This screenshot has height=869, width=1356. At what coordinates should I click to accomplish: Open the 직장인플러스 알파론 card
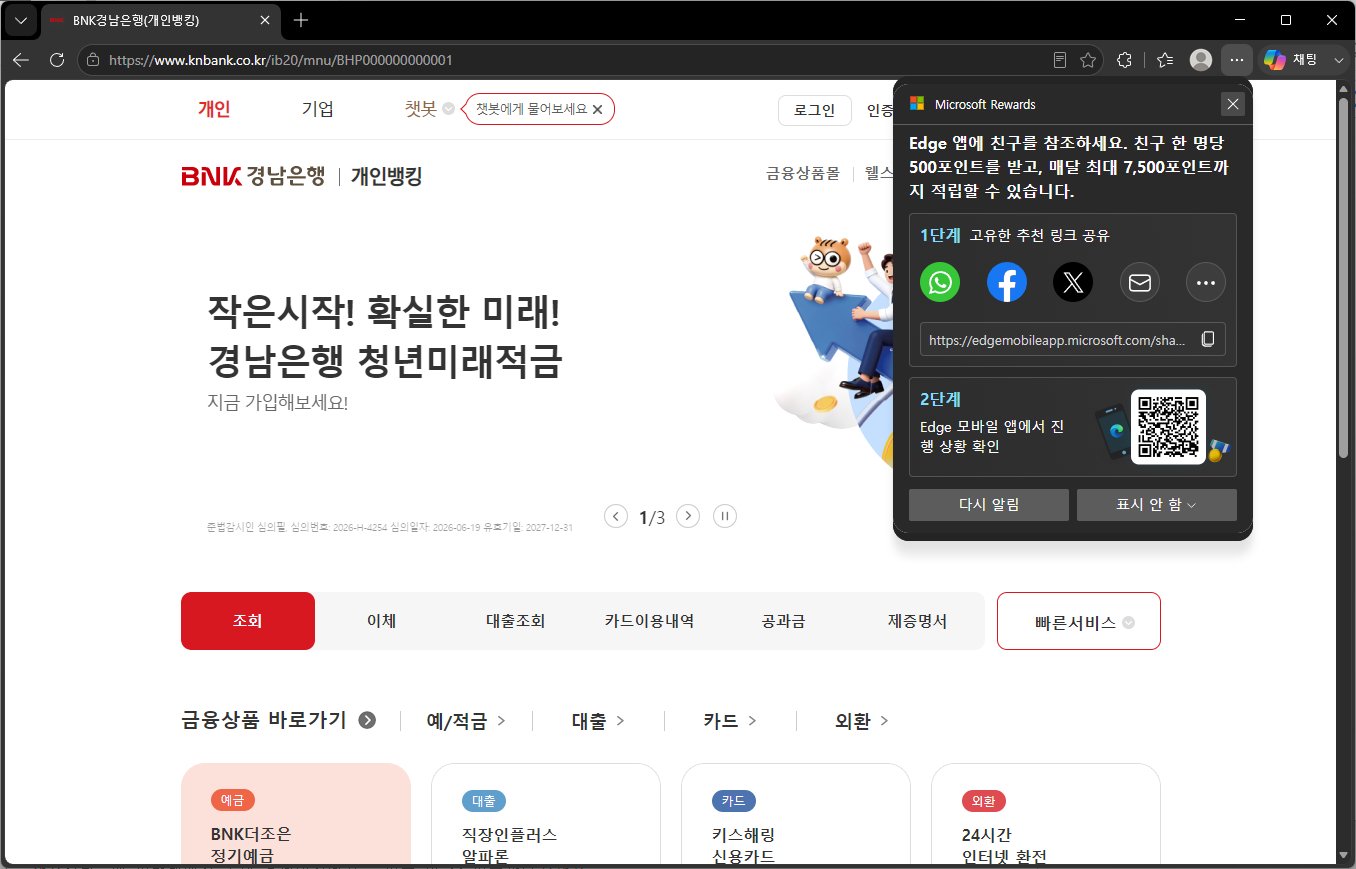pyautogui.click(x=546, y=815)
